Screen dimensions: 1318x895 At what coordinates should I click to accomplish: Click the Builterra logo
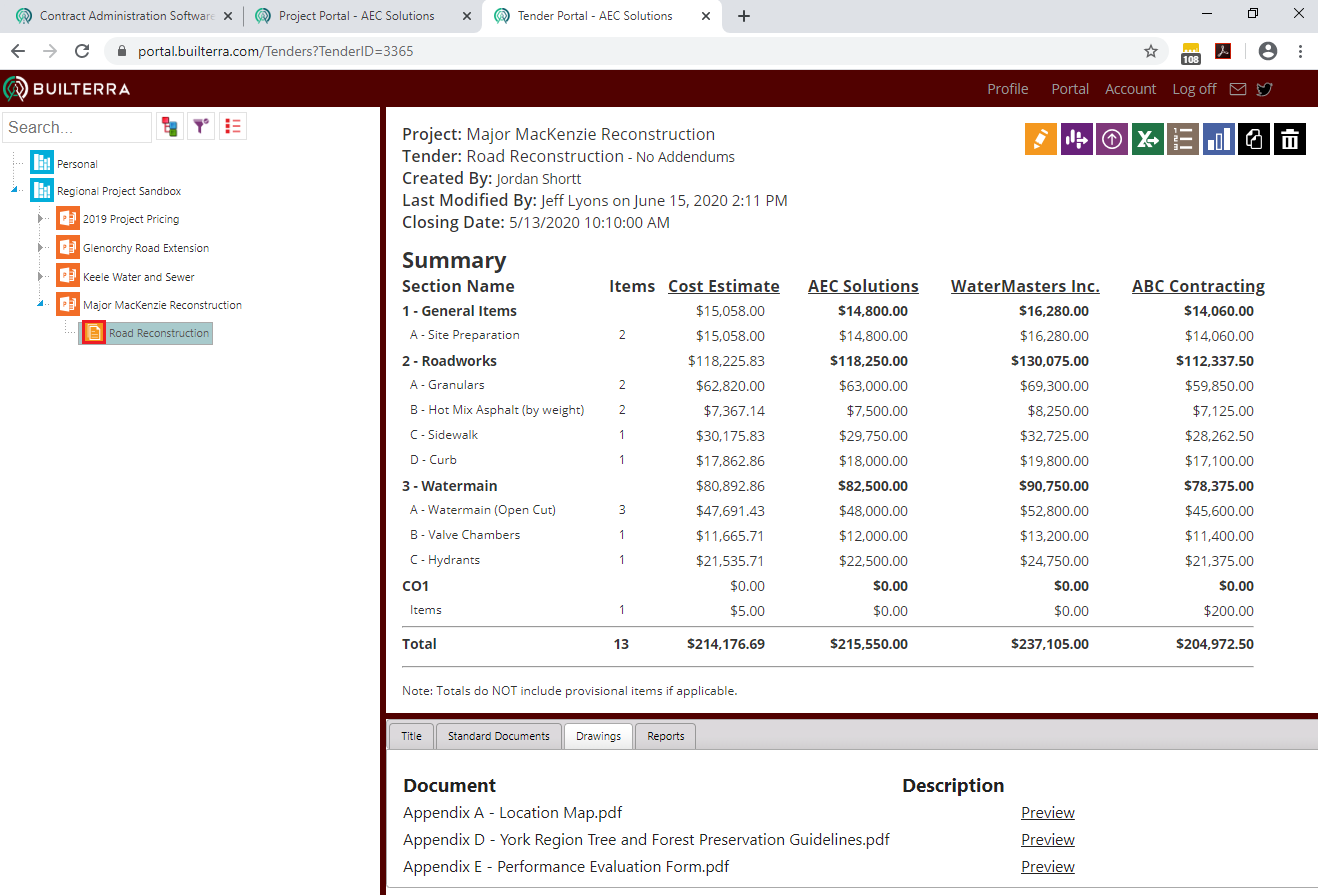click(x=67, y=89)
